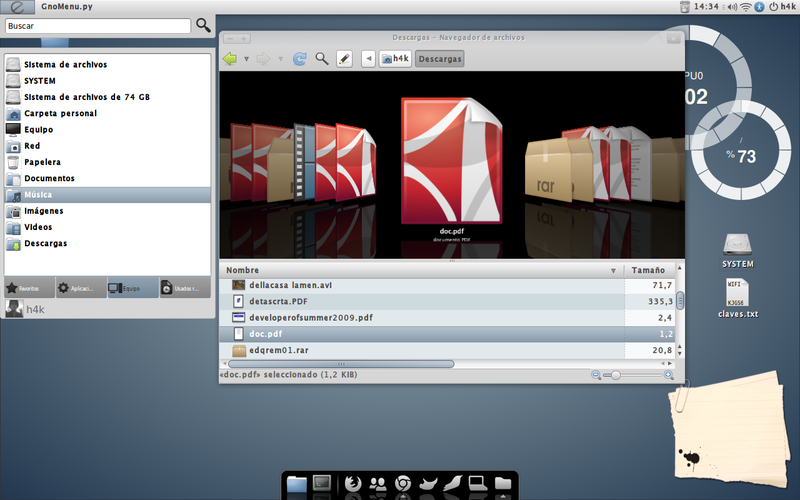Switch to the Equipo tab
800x500 pixels.
coord(133,288)
